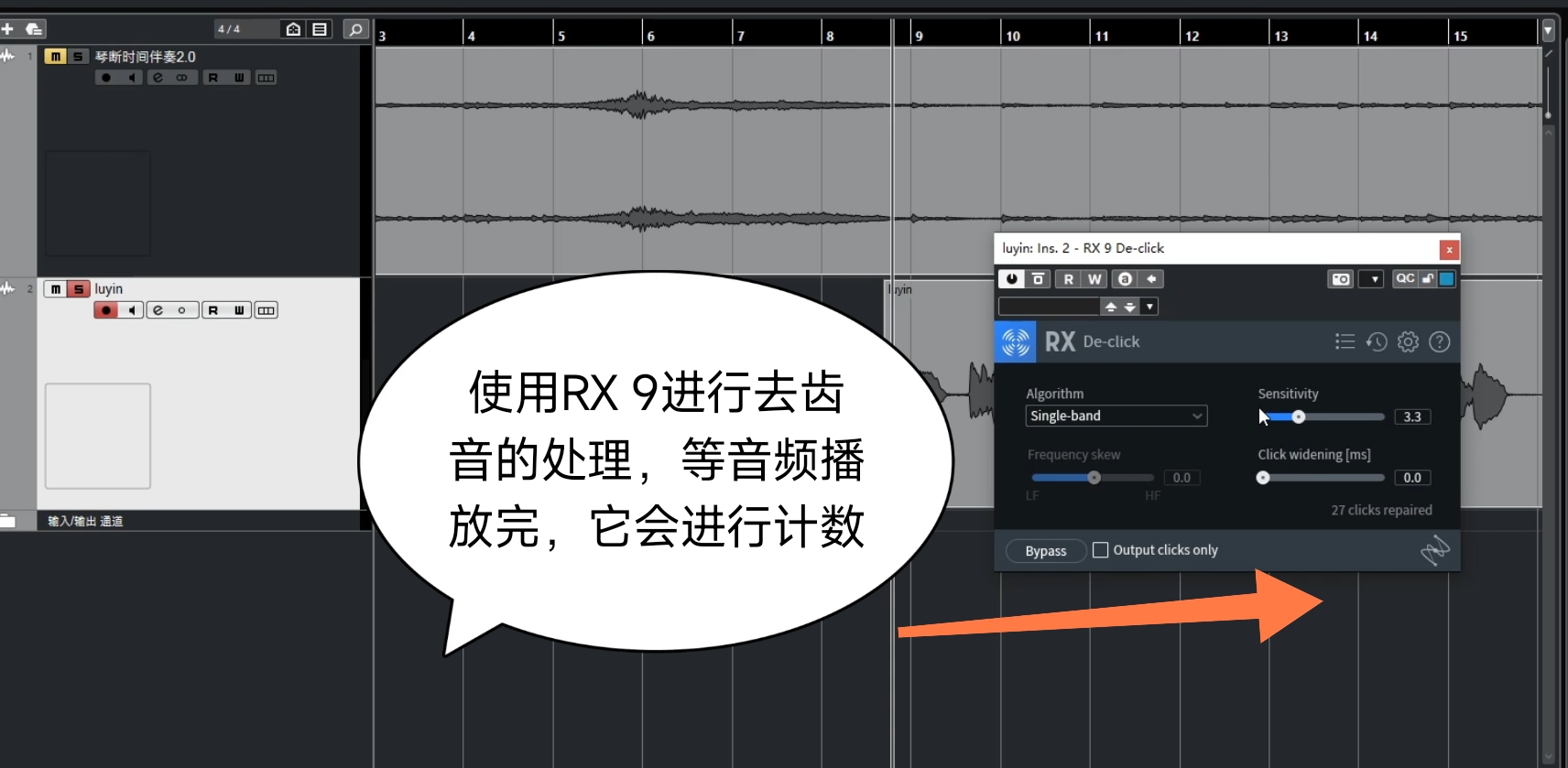Toggle read automation R on 琴断时间伴奏2.0

click(x=213, y=78)
